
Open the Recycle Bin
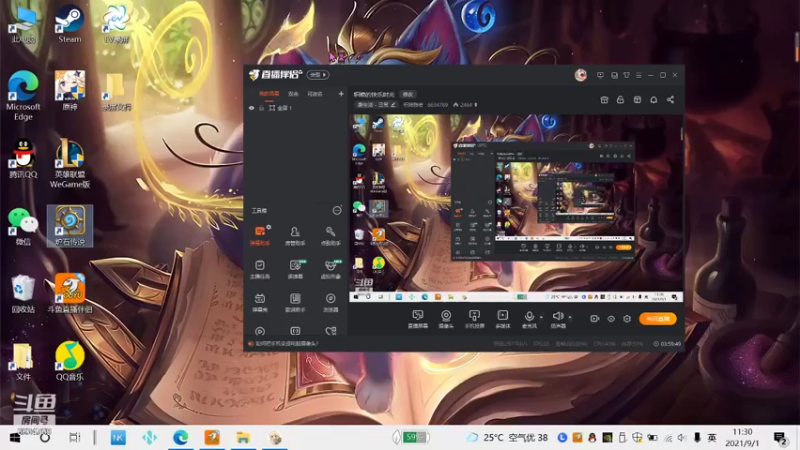click(x=23, y=294)
